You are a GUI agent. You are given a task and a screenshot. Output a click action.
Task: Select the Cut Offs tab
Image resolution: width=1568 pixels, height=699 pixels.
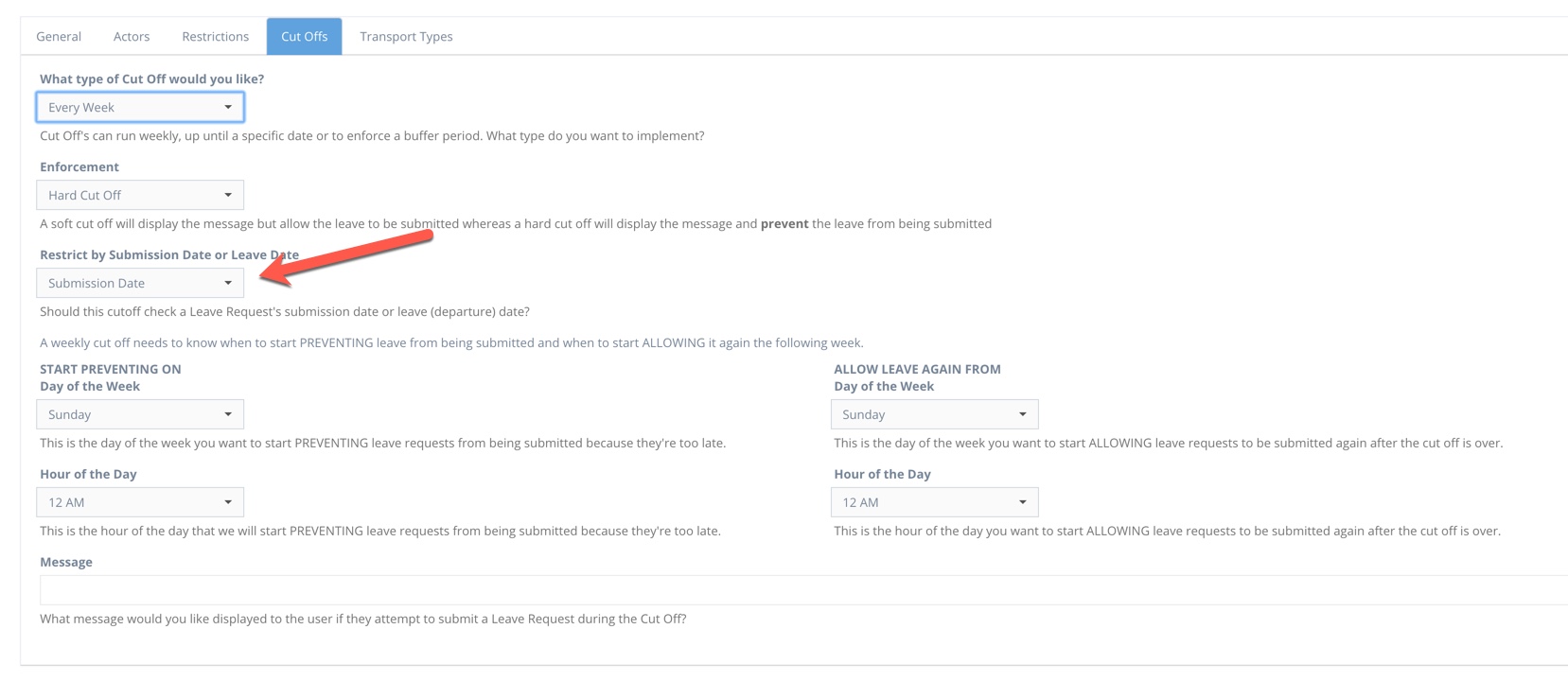[x=305, y=37]
